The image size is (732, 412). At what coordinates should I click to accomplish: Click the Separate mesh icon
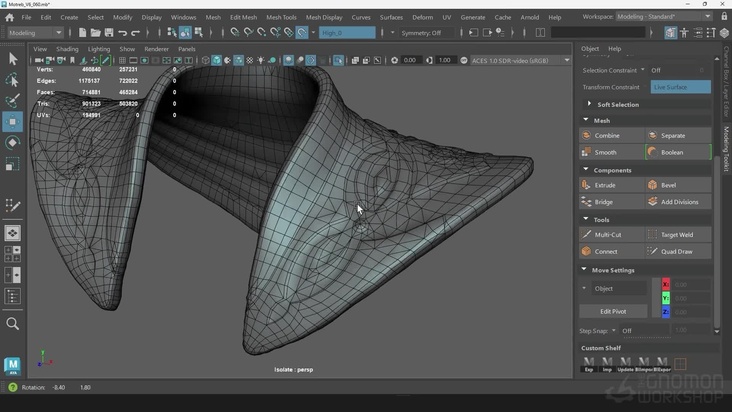653,135
